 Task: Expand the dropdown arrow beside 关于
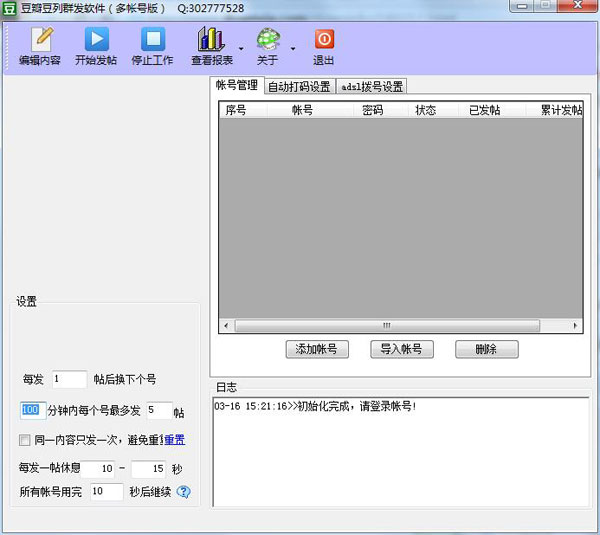pos(293,49)
